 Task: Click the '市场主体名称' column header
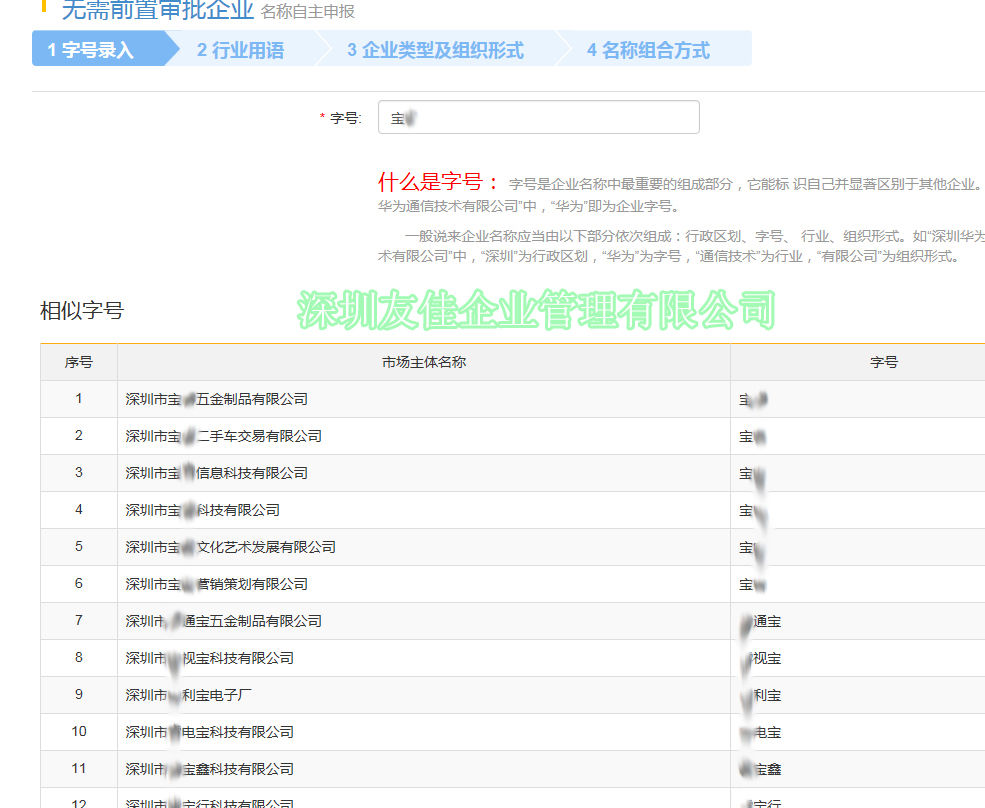coord(423,362)
